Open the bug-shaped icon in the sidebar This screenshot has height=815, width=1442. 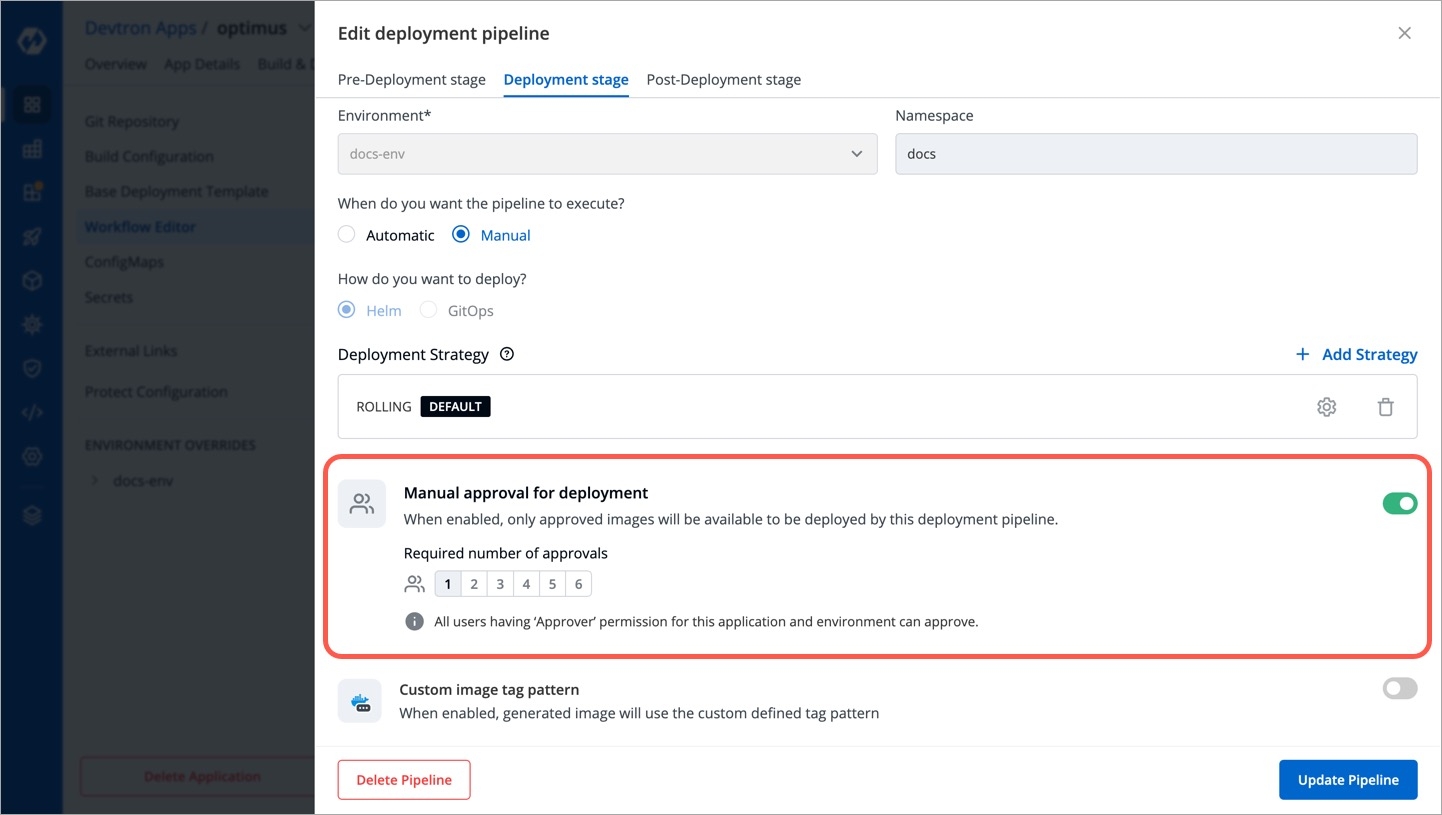(x=32, y=325)
